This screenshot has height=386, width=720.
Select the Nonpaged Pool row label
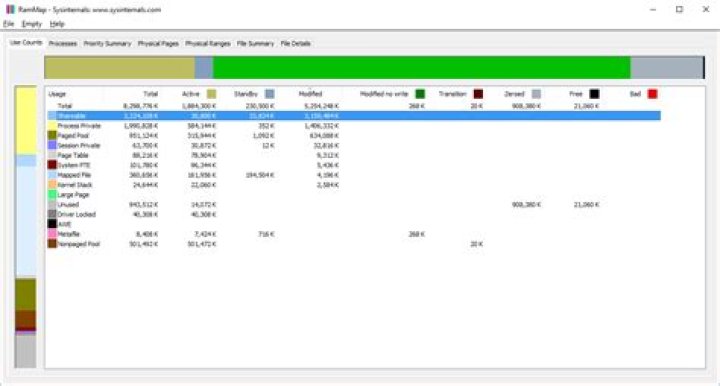pyautogui.click(x=79, y=244)
